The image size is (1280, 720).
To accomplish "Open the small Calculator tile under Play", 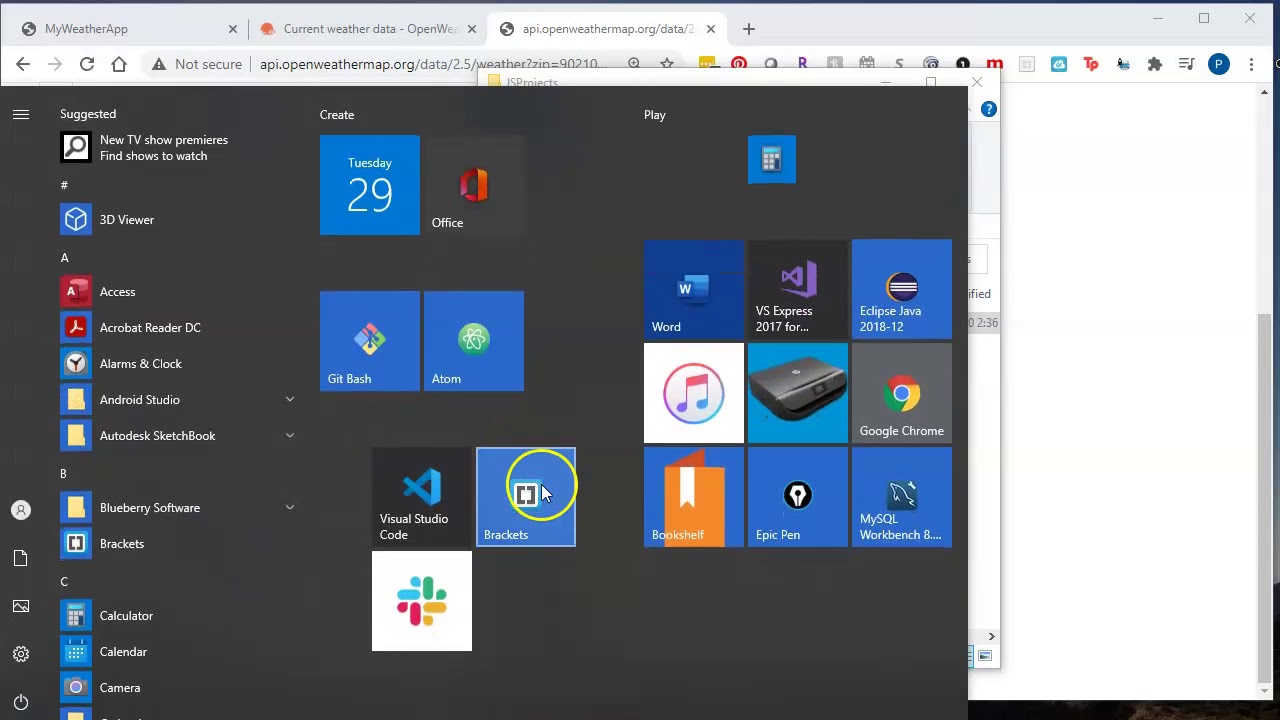I will coord(772,159).
